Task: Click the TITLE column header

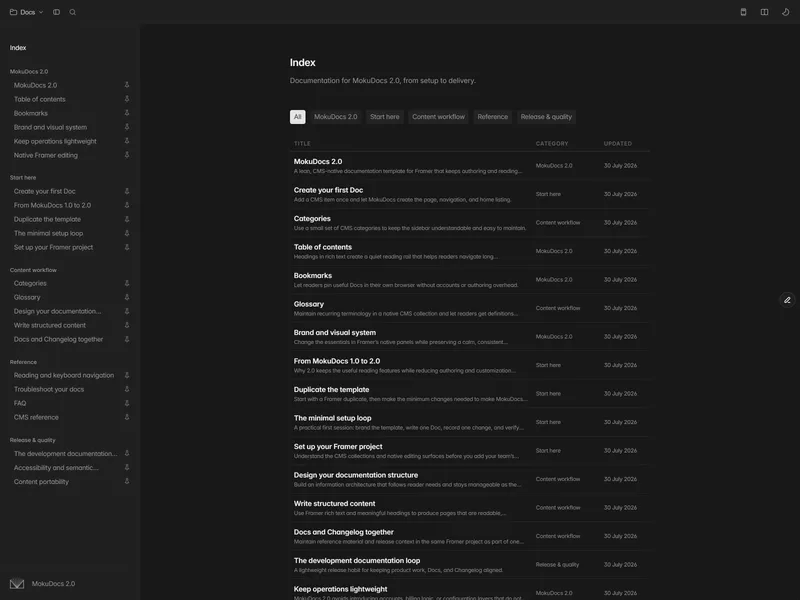Action: pyautogui.click(x=302, y=144)
